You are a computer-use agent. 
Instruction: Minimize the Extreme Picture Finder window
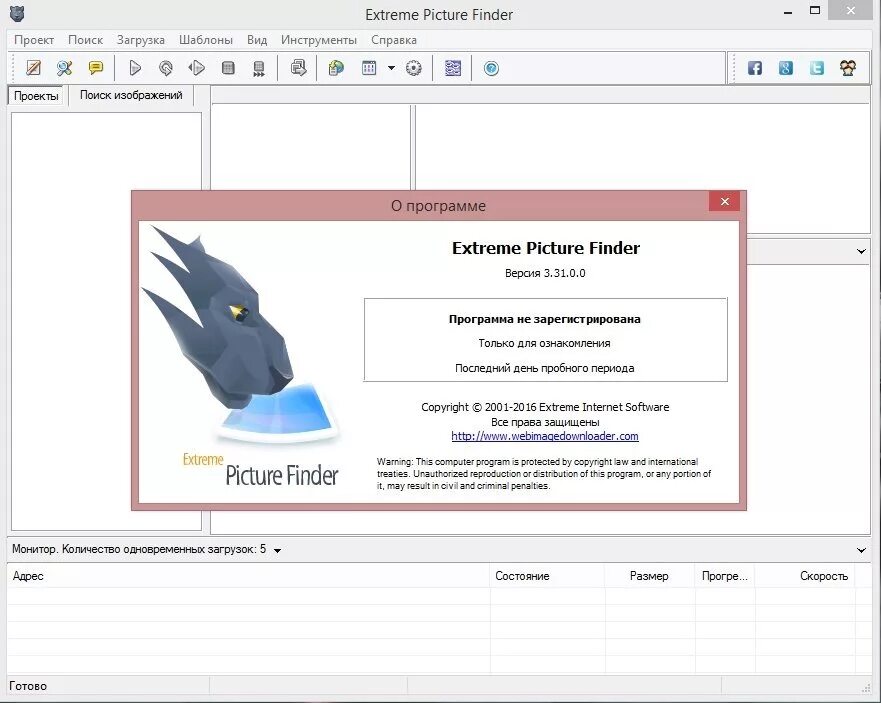(788, 12)
